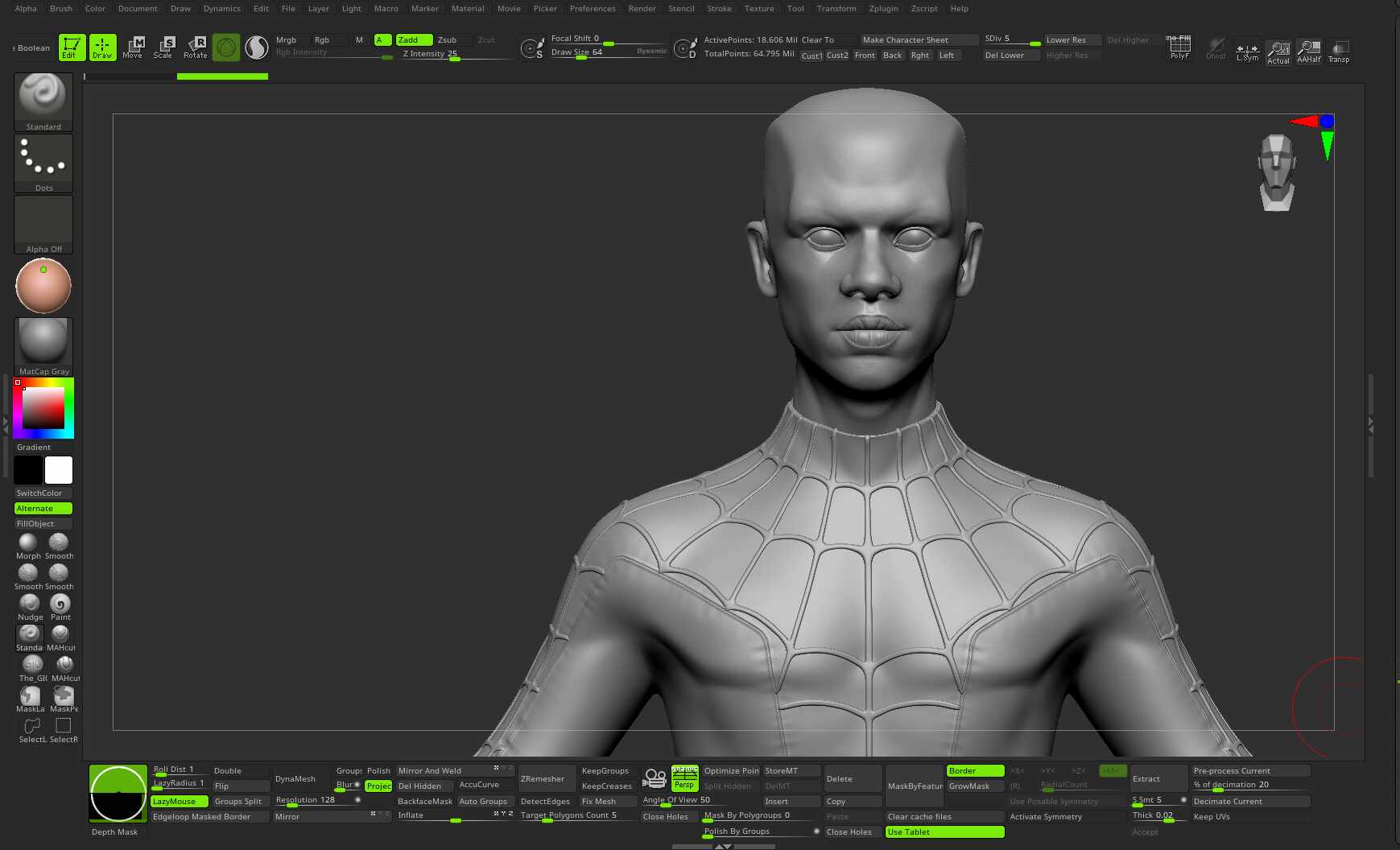Select the Rotate transform tool icon
Image resolution: width=1400 pixels, height=850 pixels.
(x=196, y=47)
